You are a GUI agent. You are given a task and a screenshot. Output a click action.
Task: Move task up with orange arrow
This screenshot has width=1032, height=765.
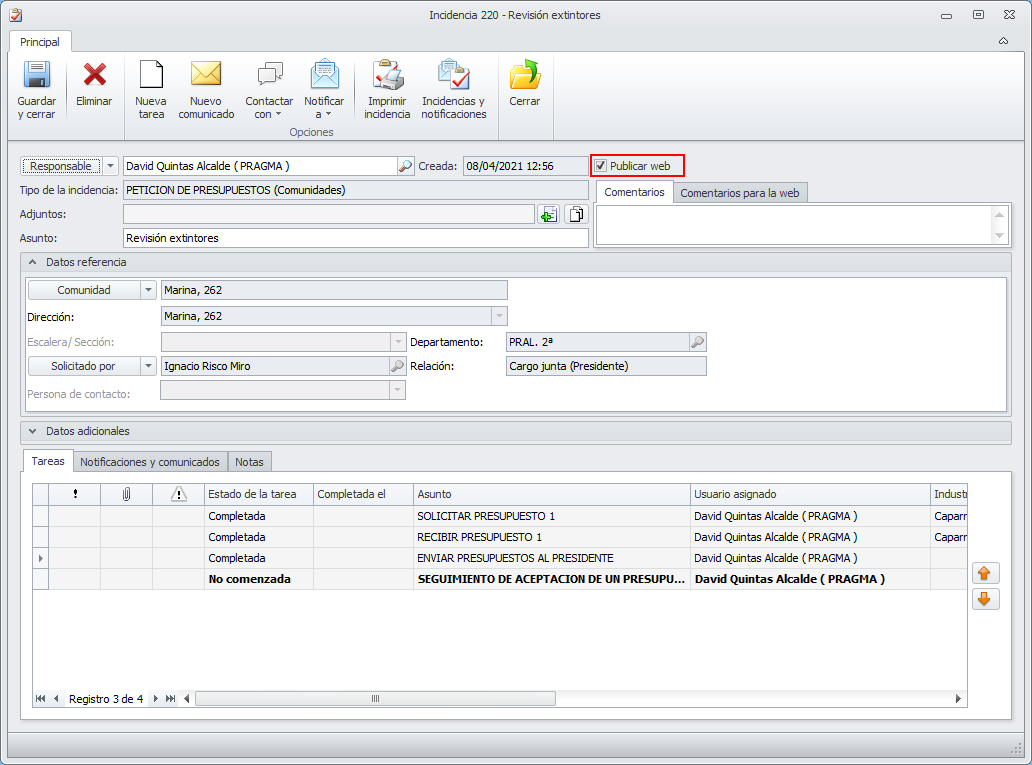985,574
